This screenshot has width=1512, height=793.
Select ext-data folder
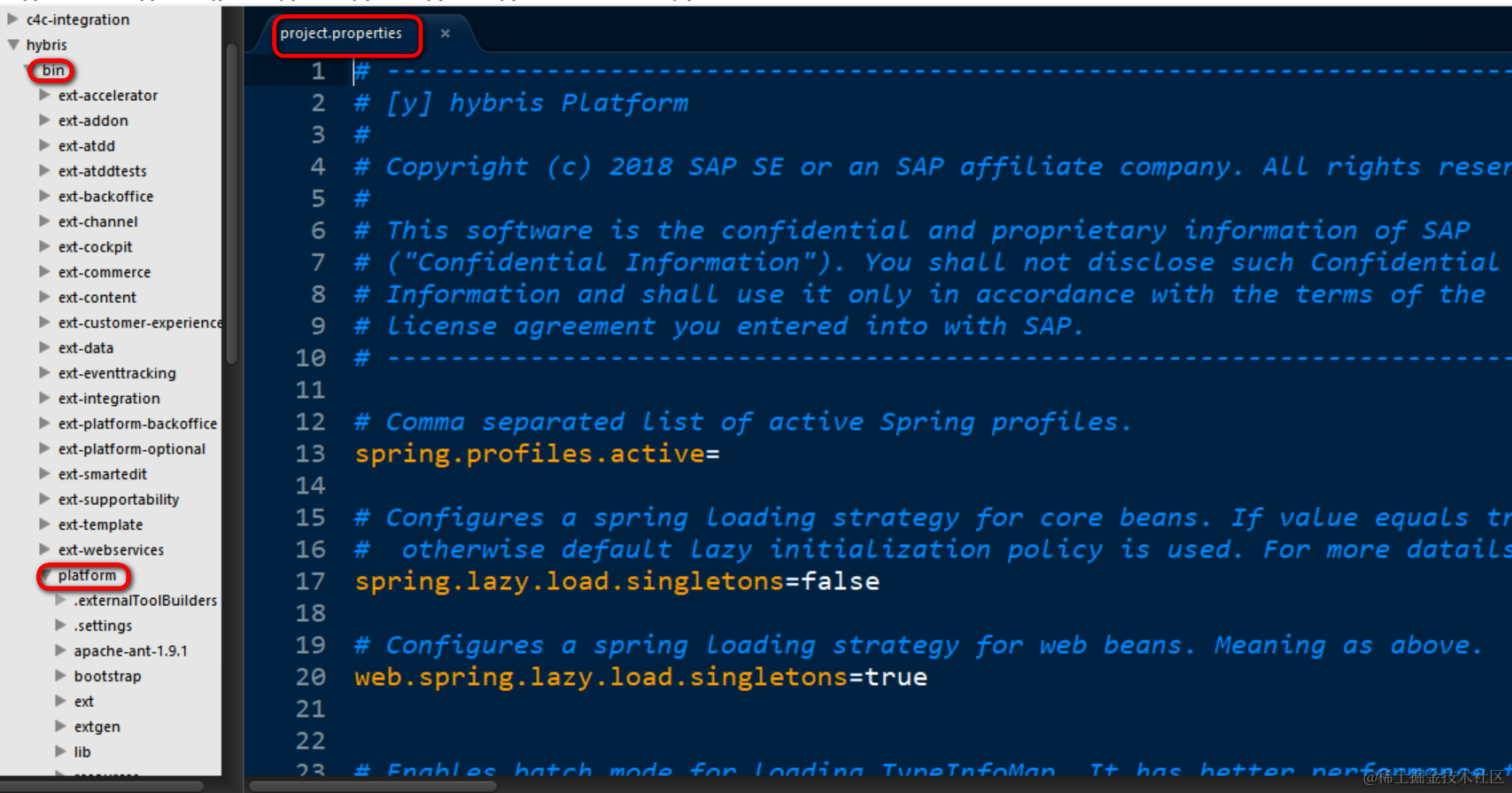pos(85,347)
